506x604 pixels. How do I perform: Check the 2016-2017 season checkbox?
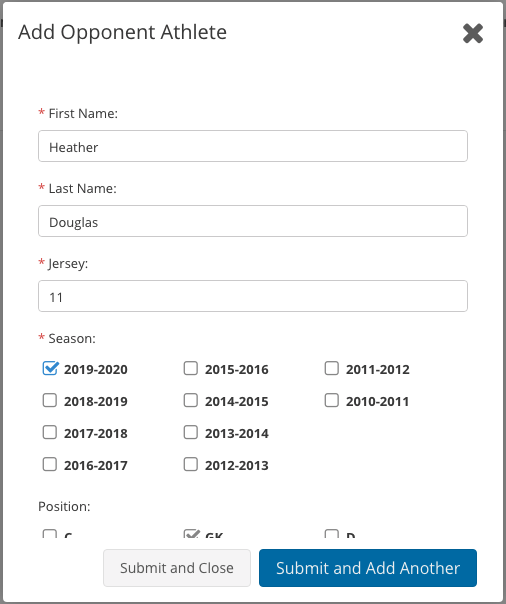tap(50, 464)
